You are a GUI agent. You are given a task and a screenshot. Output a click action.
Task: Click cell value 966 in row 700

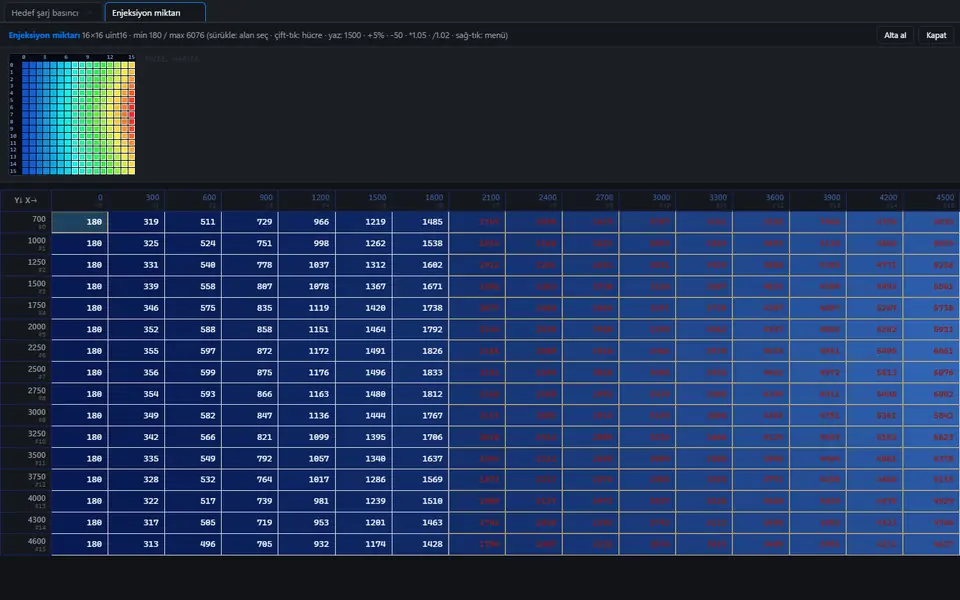pos(307,222)
